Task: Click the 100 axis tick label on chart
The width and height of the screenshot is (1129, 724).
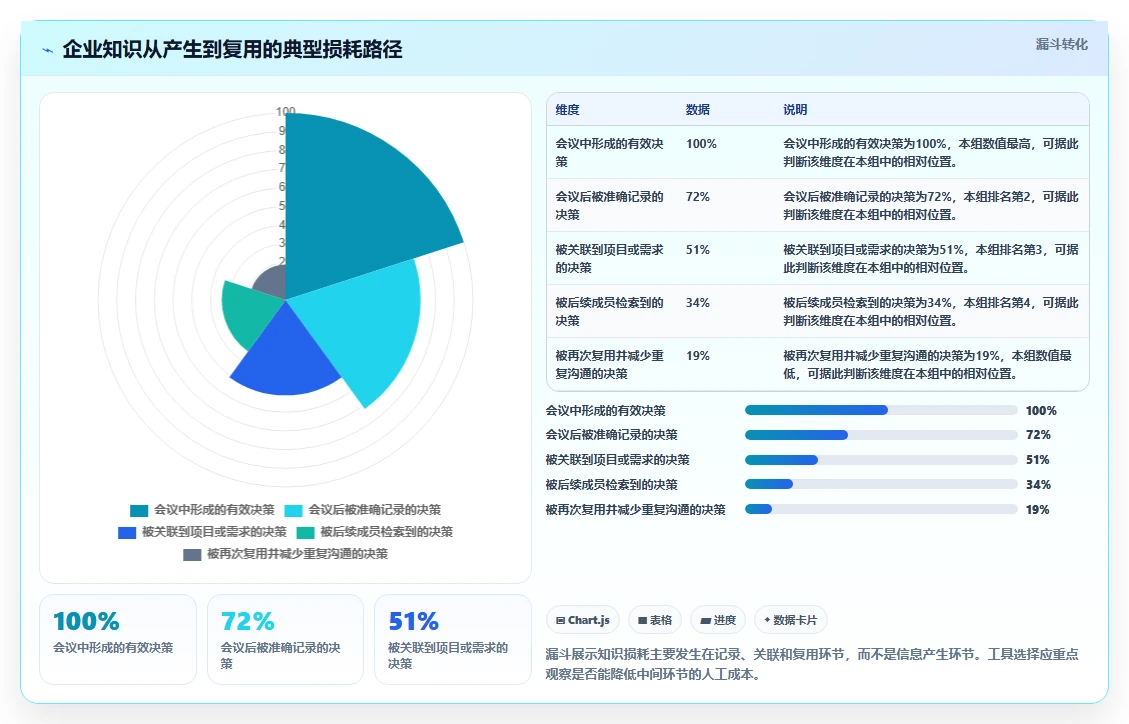Action: 286,112
